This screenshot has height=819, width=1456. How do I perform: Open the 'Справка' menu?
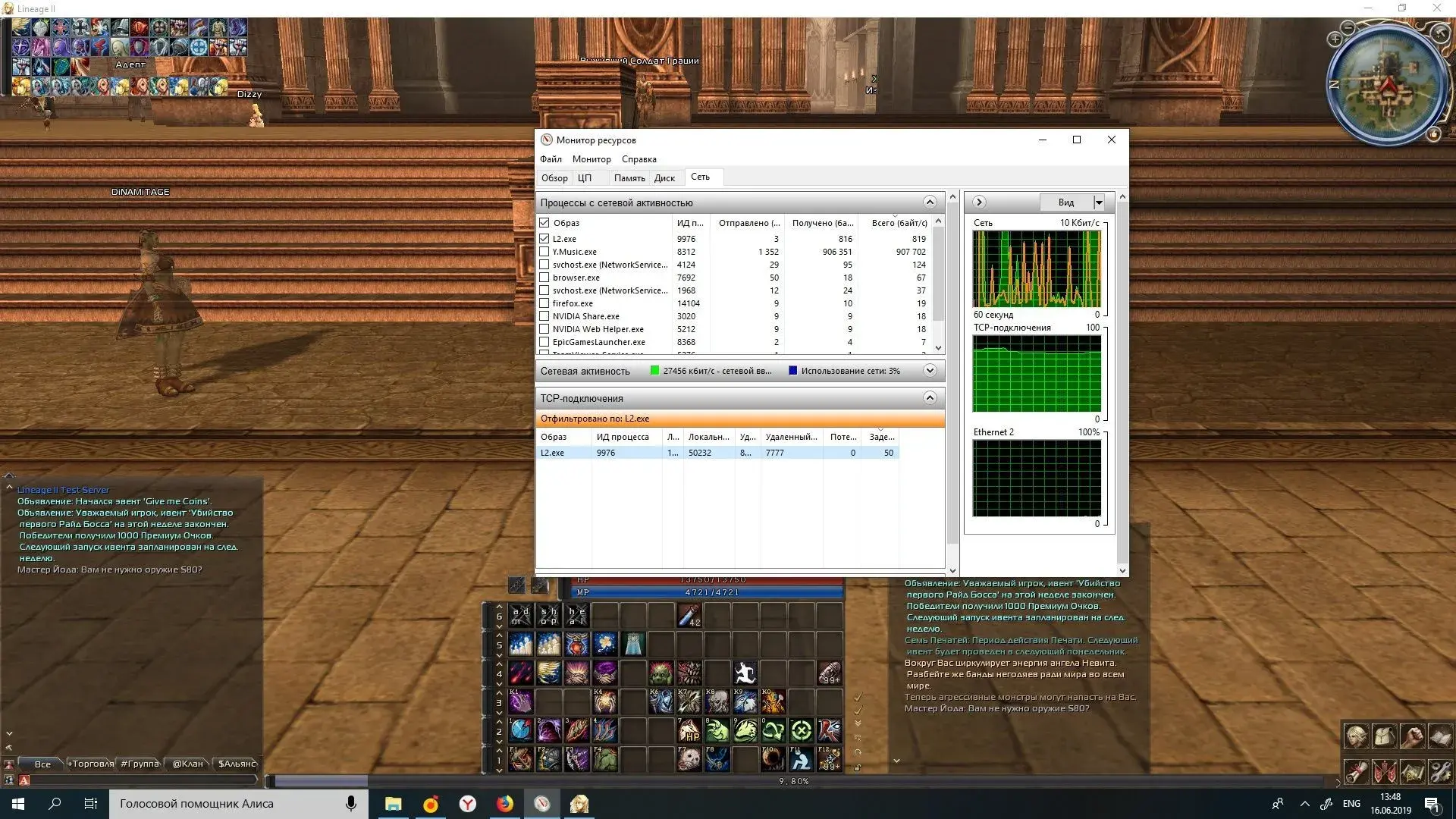(639, 159)
